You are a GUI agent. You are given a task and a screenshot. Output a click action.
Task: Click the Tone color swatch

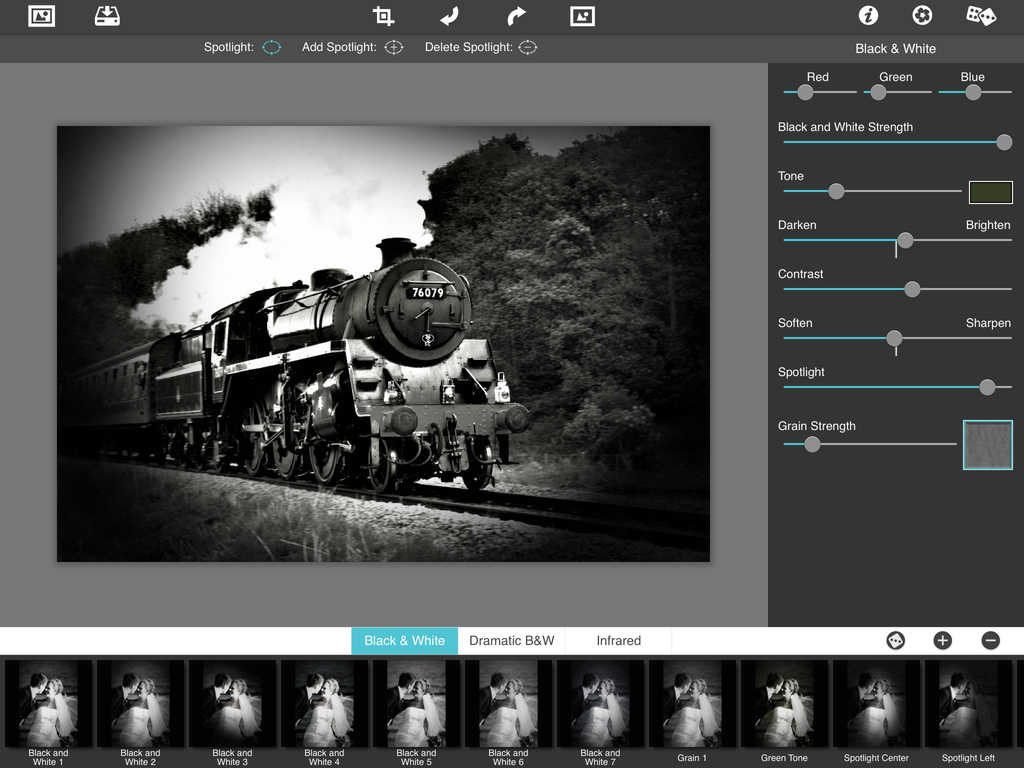(990, 192)
